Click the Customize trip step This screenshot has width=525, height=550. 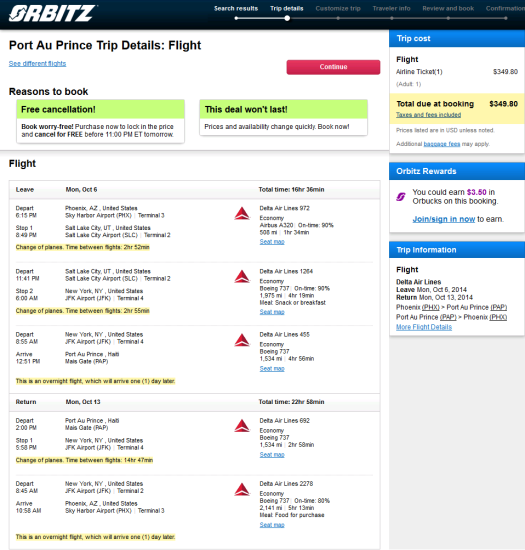(x=338, y=8)
